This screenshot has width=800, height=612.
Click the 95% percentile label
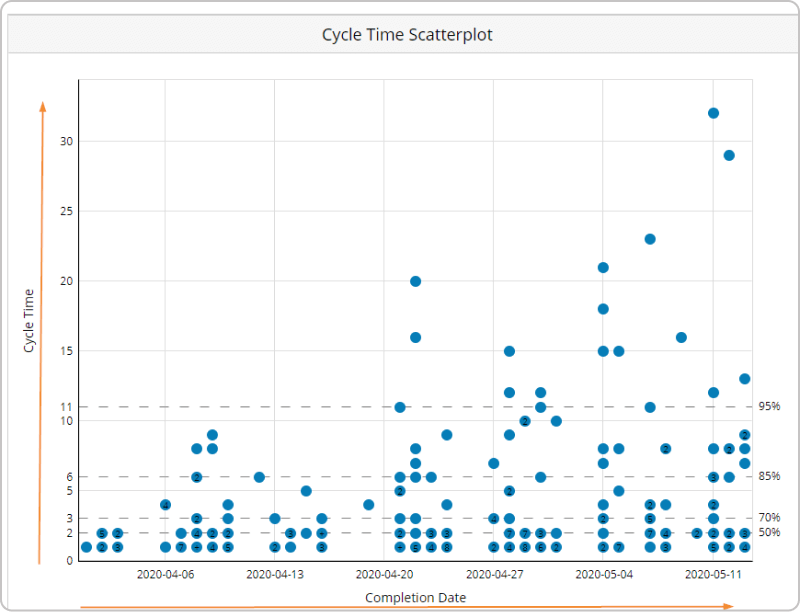769,406
